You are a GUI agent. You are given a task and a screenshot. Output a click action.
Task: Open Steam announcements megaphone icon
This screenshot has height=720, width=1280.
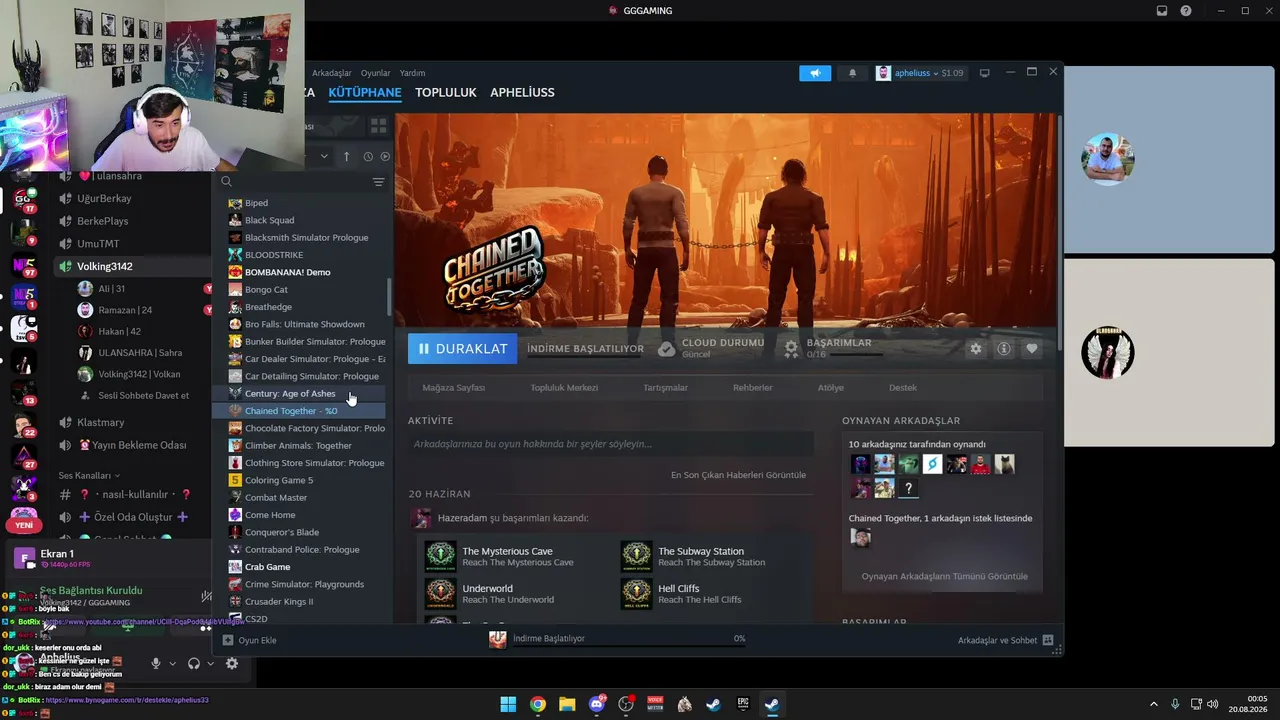815,73
